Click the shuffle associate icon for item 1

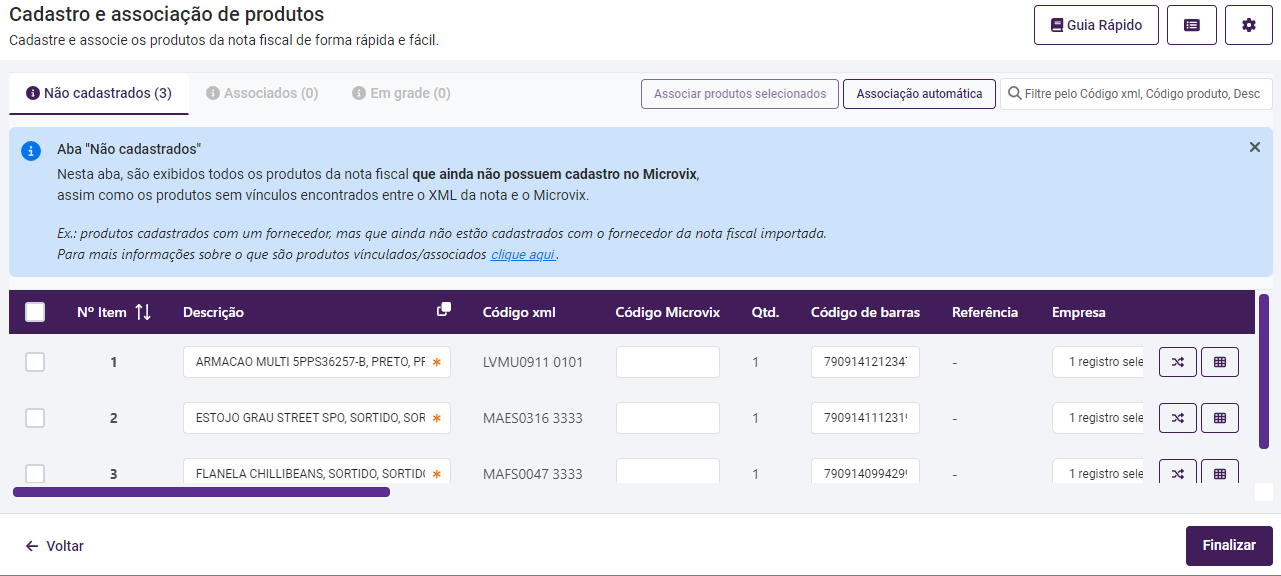point(1177,362)
